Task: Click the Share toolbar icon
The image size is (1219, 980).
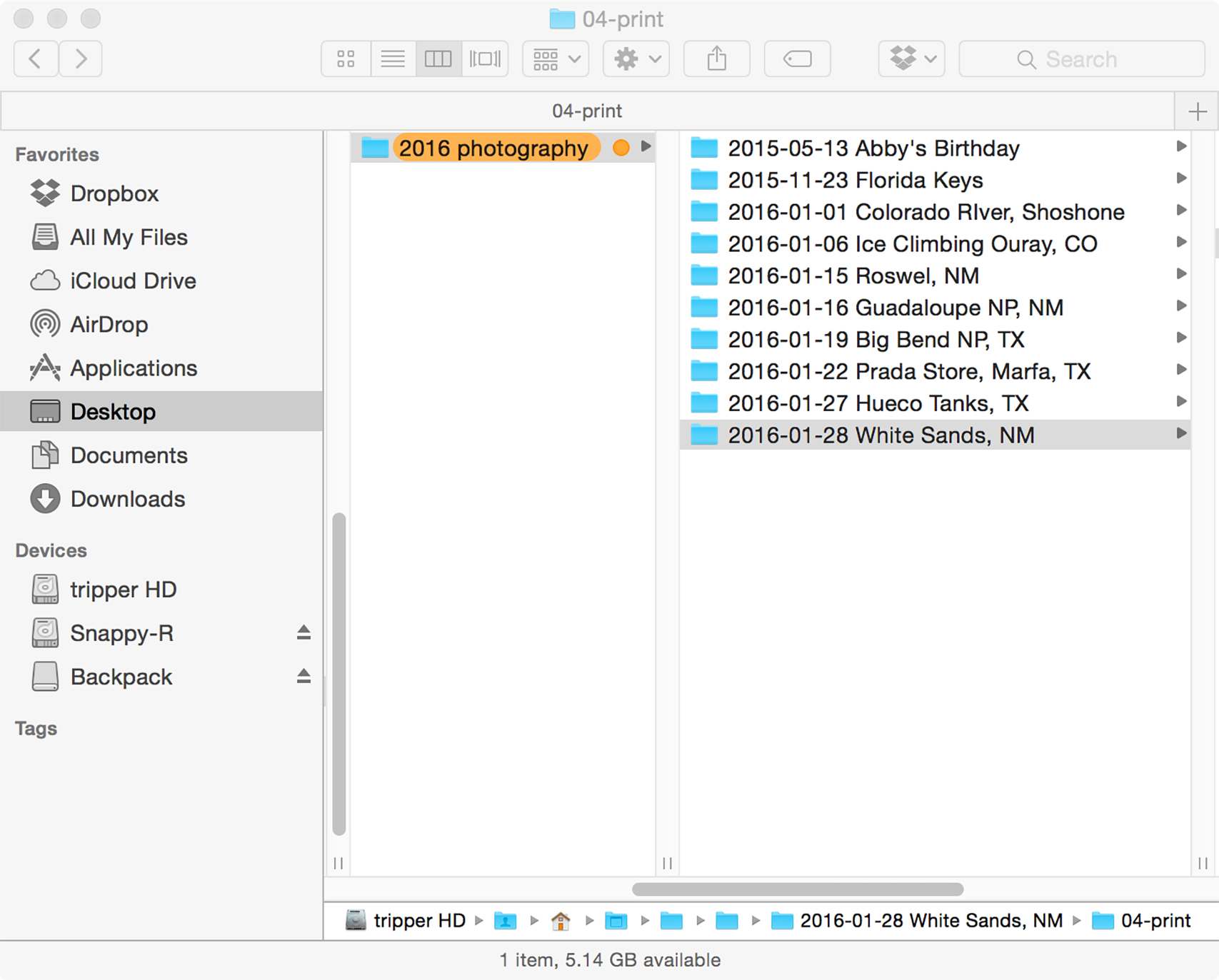Action: (x=716, y=59)
